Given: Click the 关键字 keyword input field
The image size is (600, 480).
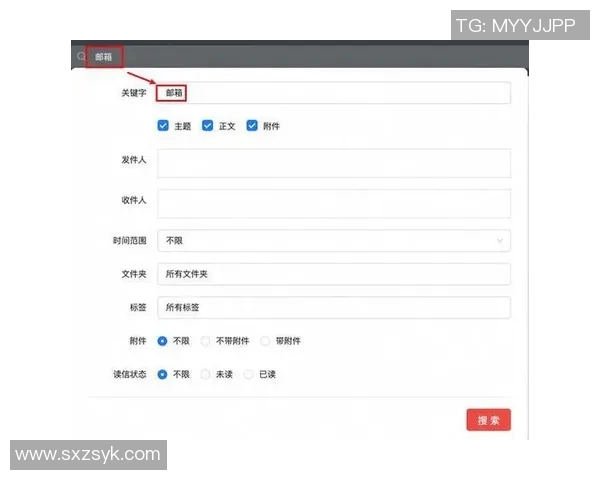Looking at the screenshot, I should (x=333, y=93).
